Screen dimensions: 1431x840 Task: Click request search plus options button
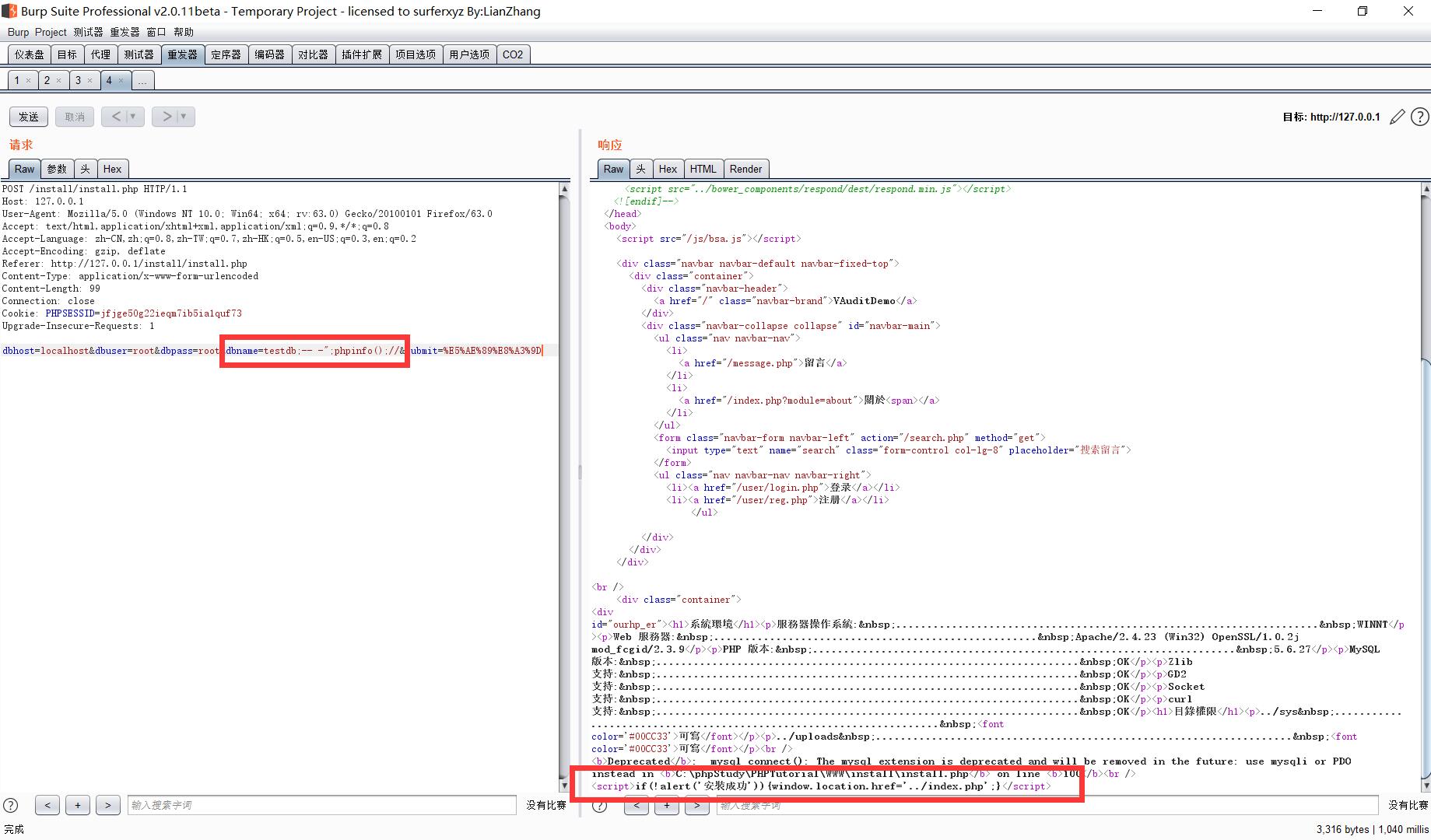click(78, 806)
